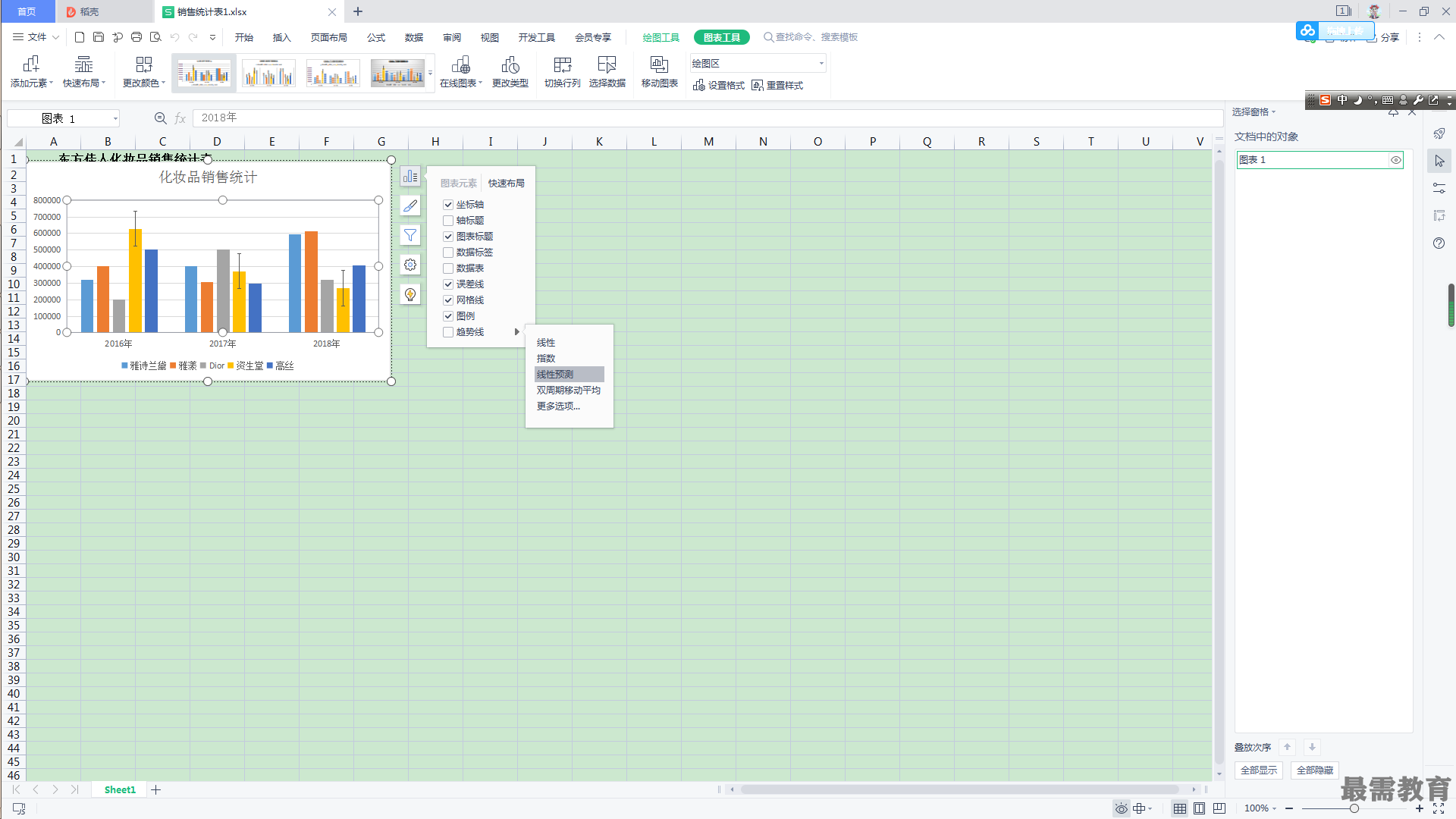1456x819 pixels.
Task: Click the new document icon in quick access
Action: [x=80, y=37]
